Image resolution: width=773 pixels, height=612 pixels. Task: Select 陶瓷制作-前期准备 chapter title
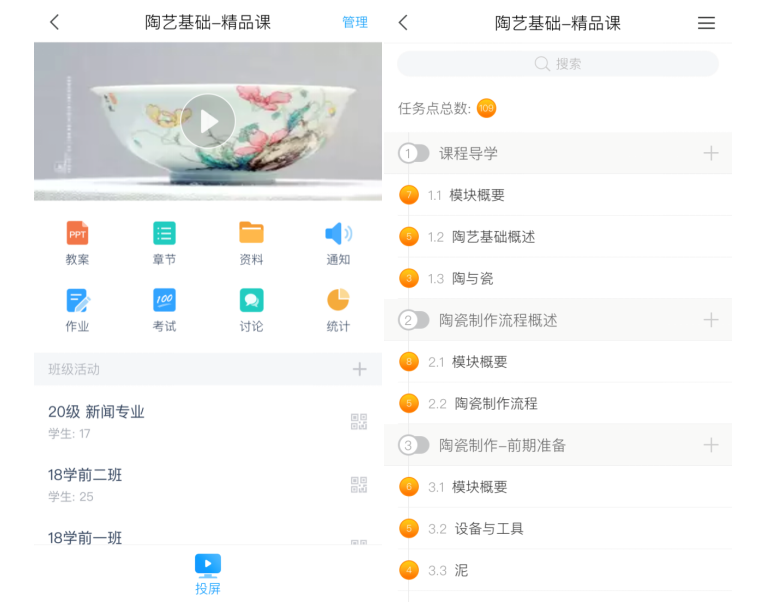pyautogui.click(x=502, y=445)
